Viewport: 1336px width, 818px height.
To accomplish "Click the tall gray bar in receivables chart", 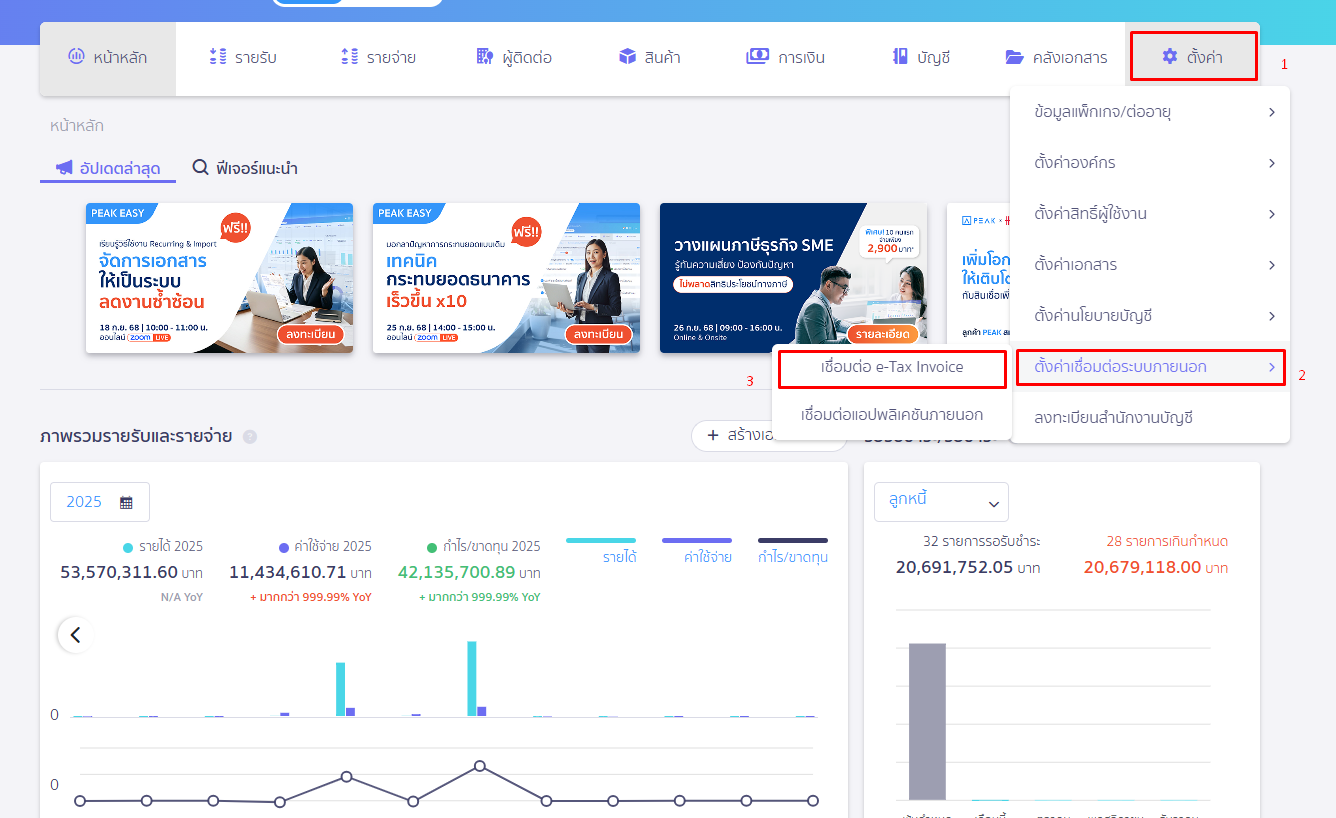I will pyautogui.click(x=927, y=721).
